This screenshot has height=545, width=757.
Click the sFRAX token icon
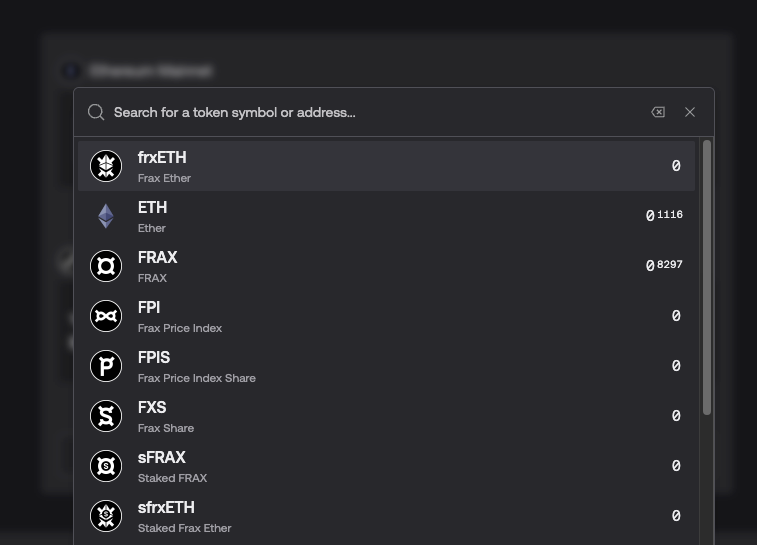pyautogui.click(x=106, y=466)
